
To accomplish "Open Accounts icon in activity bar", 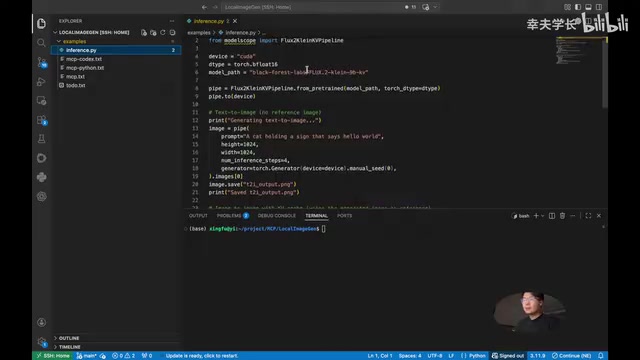I will tap(41, 322).
